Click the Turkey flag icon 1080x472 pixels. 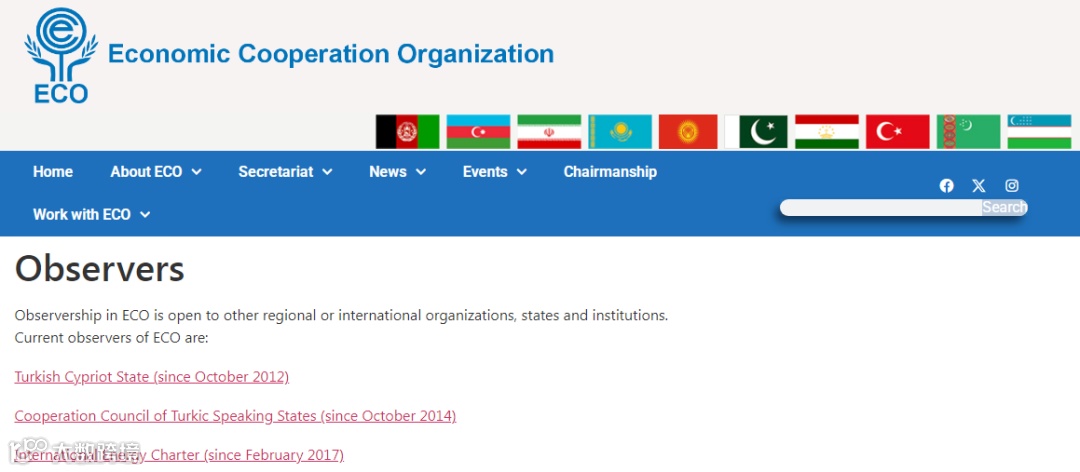pos(897,132)
